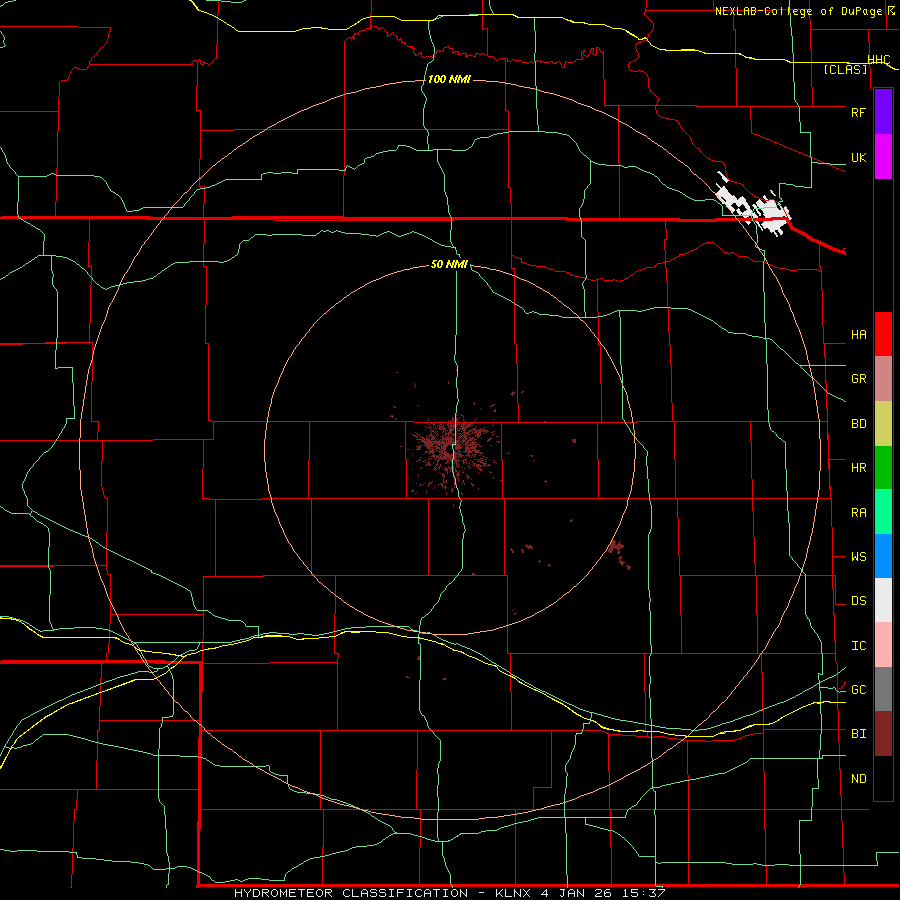Click the UK legend label
Image resolution: width=900 pixels, height=900 pixels.
point(858,157)
